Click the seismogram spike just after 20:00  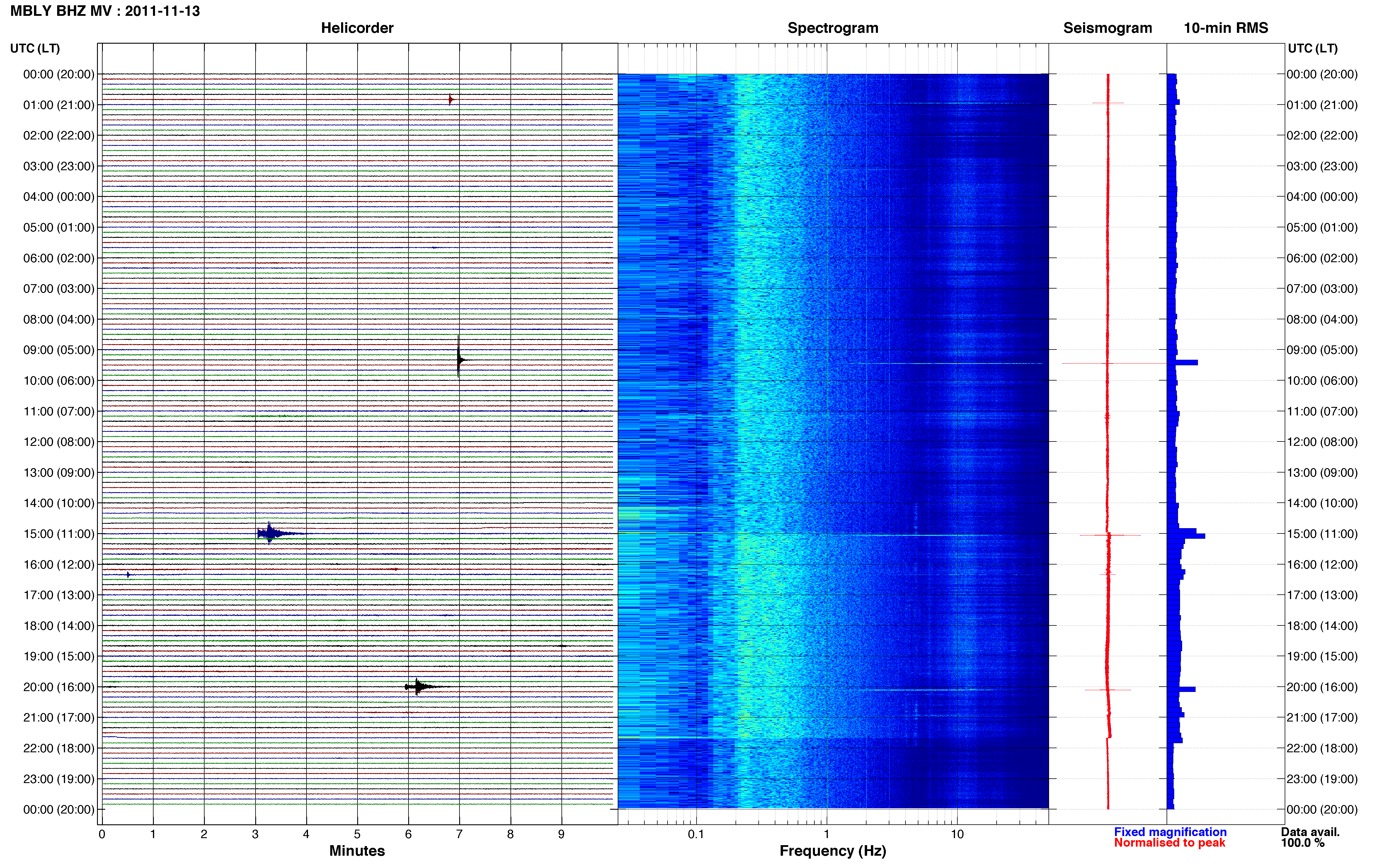pos(1108,690)
